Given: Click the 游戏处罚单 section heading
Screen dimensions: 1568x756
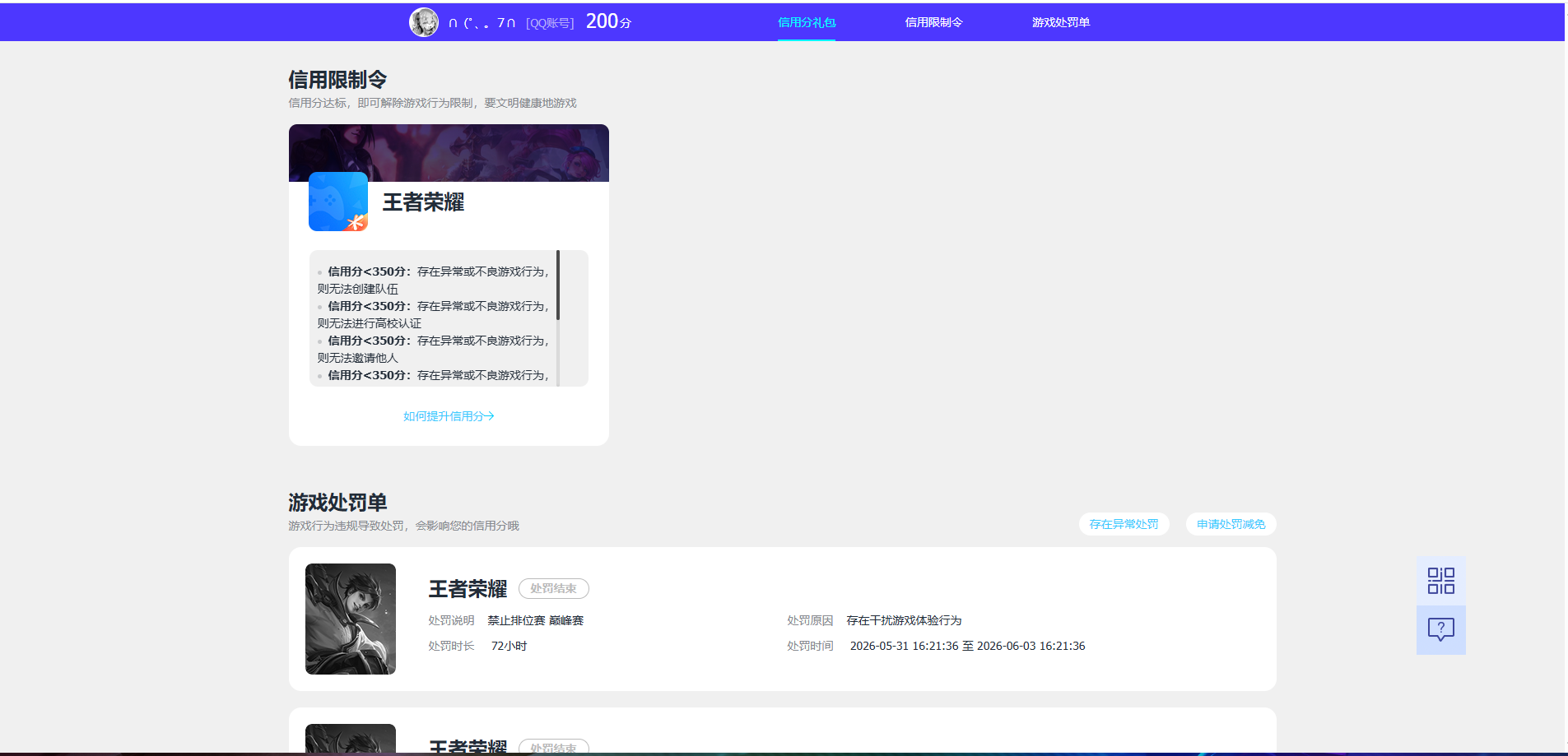Looking at the screenshot, I should 337,503.
